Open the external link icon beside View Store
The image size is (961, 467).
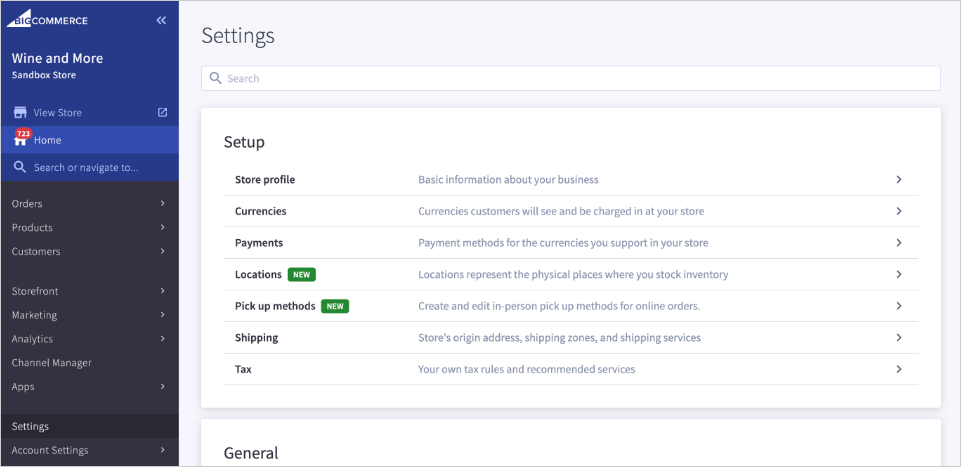pyautogui.click(x=162, y=113)
